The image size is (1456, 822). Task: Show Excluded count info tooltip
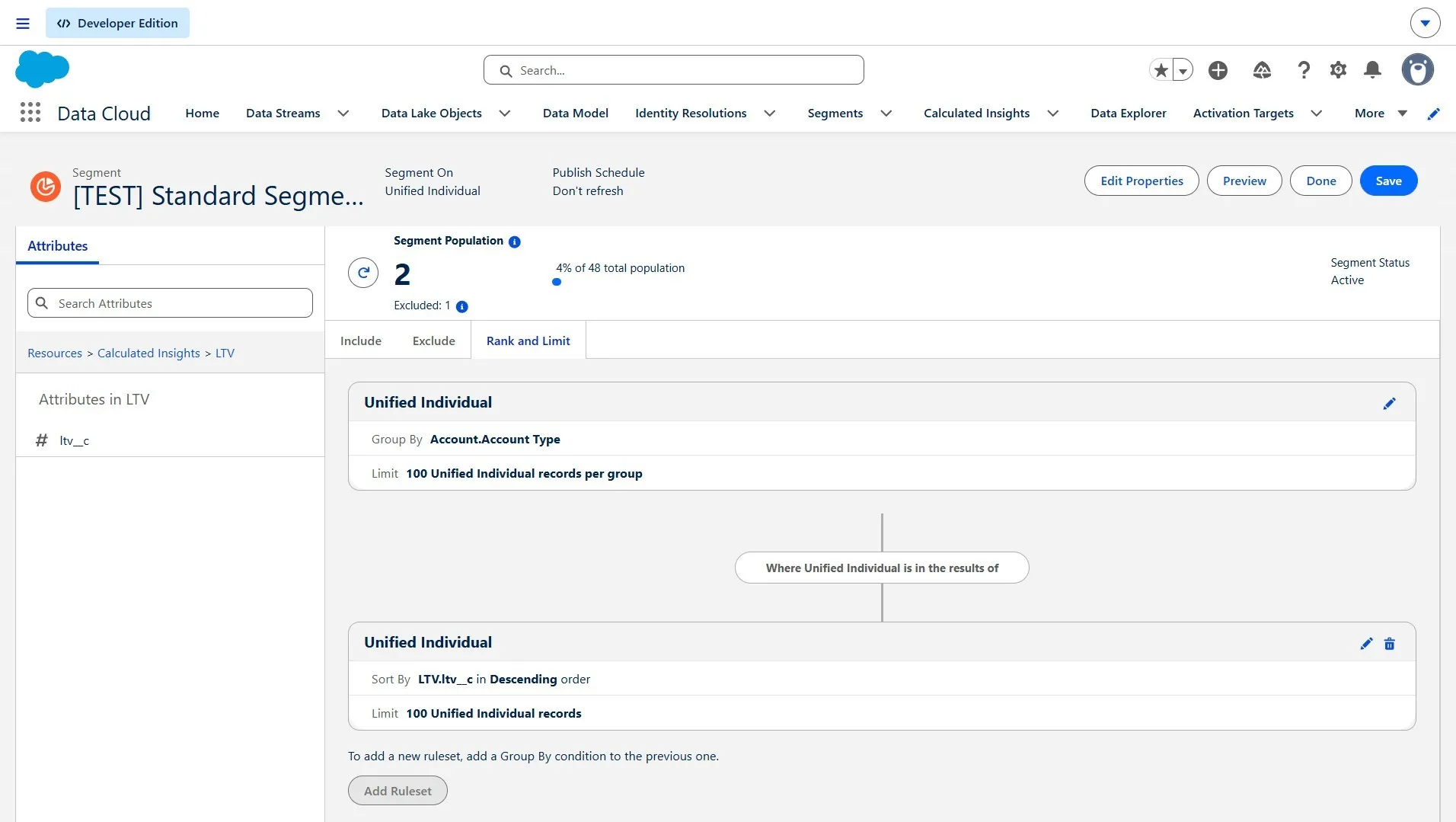point(461,306)
